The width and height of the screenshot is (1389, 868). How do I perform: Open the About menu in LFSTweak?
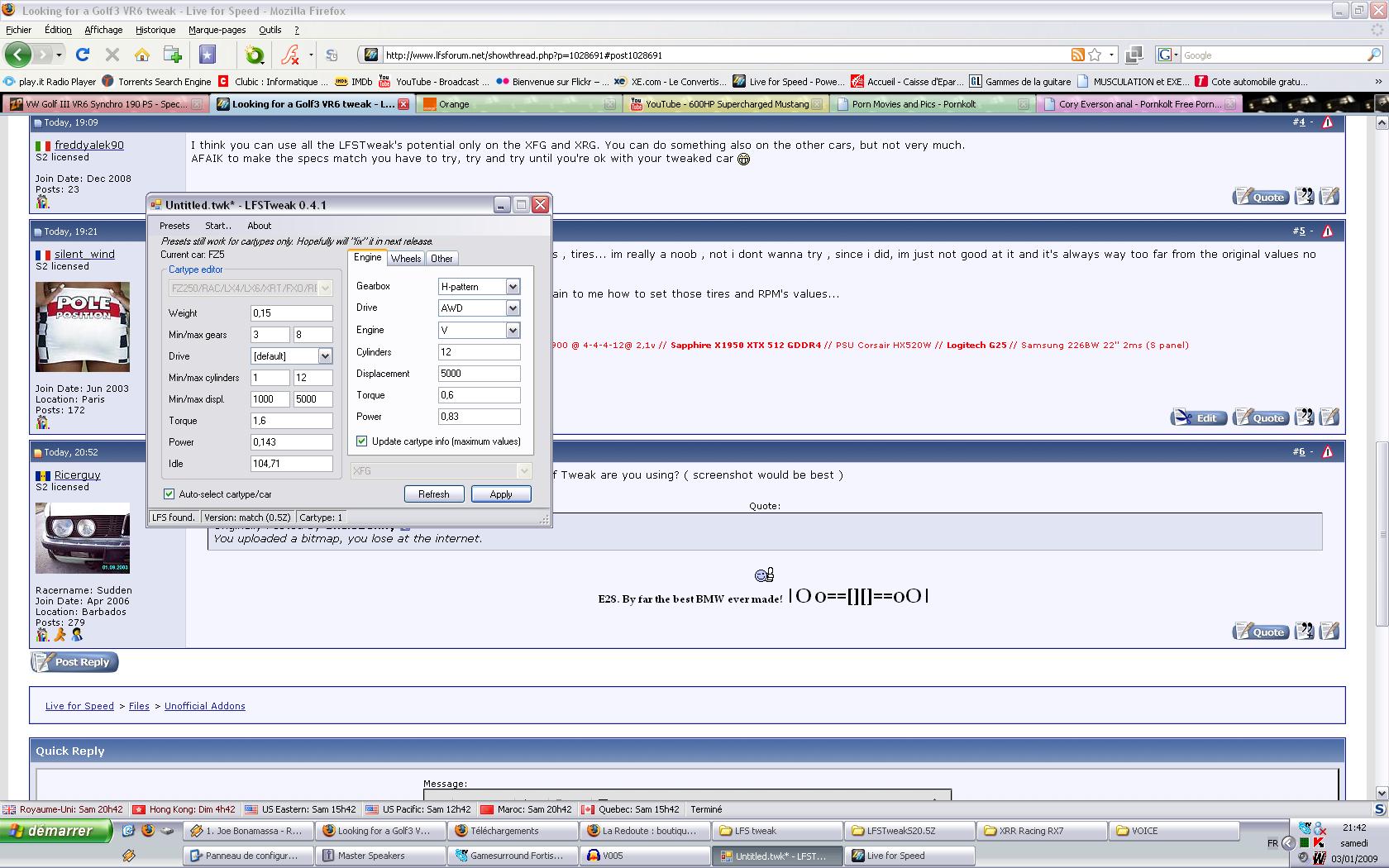pyautogui.click(x=259, y=226)
